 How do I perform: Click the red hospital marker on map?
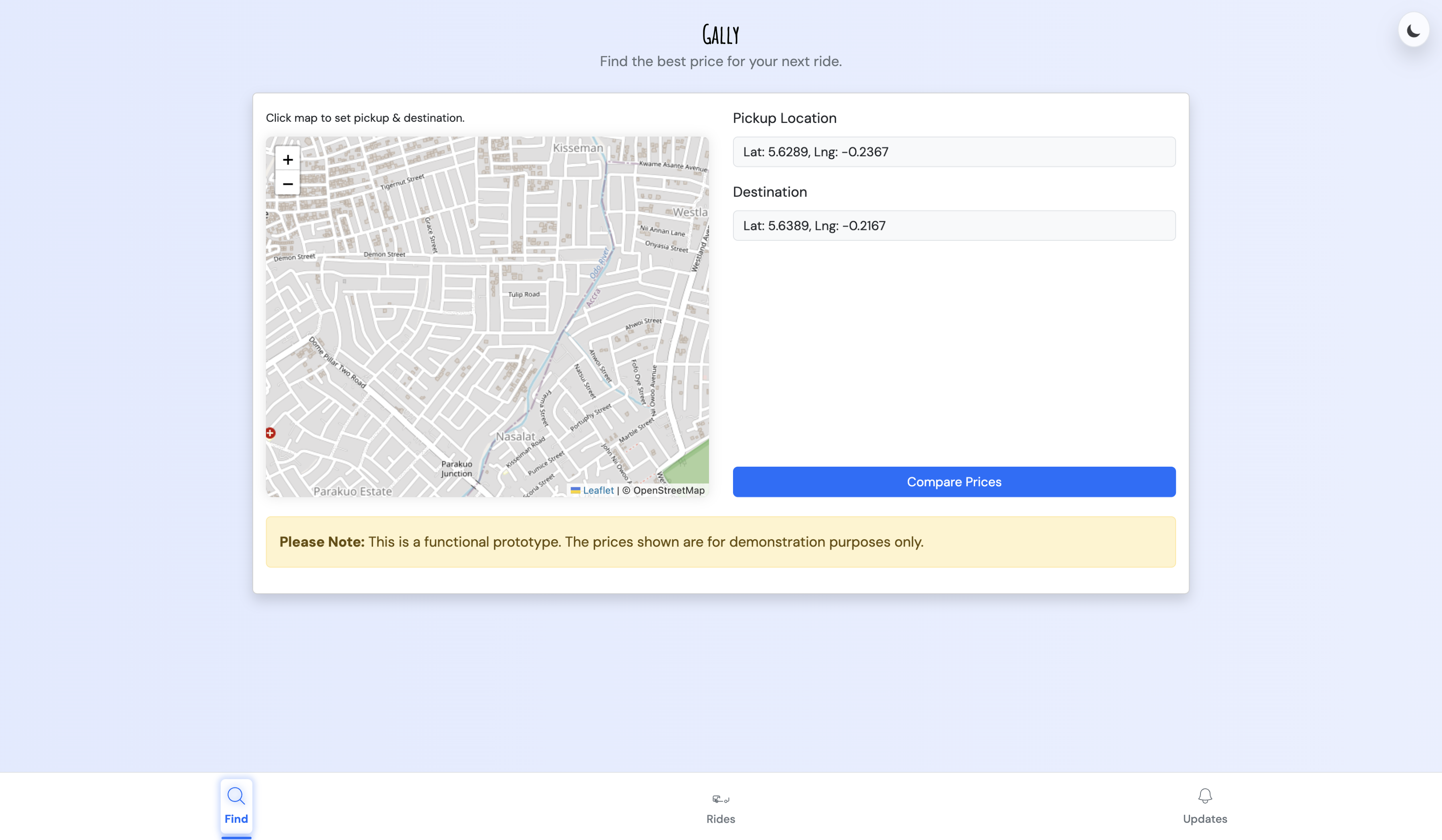tap(271, 433)
